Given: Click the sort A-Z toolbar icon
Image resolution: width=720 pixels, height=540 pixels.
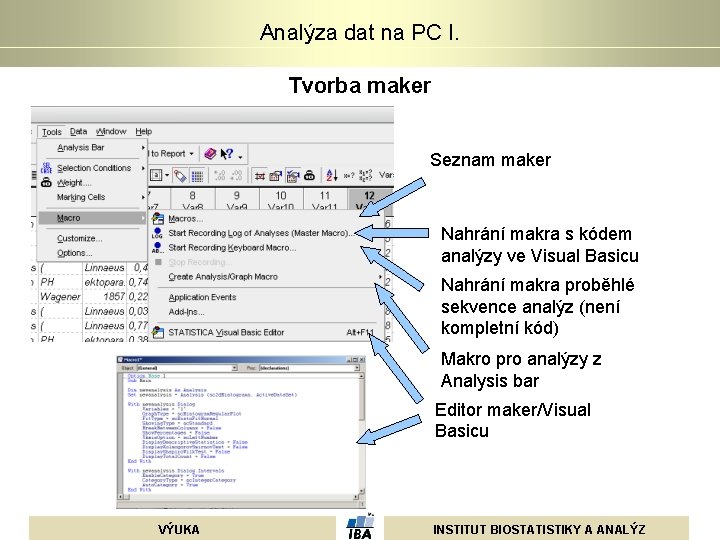Looking at the screenshot, I should pyautogui.click(x=332, y=175).
